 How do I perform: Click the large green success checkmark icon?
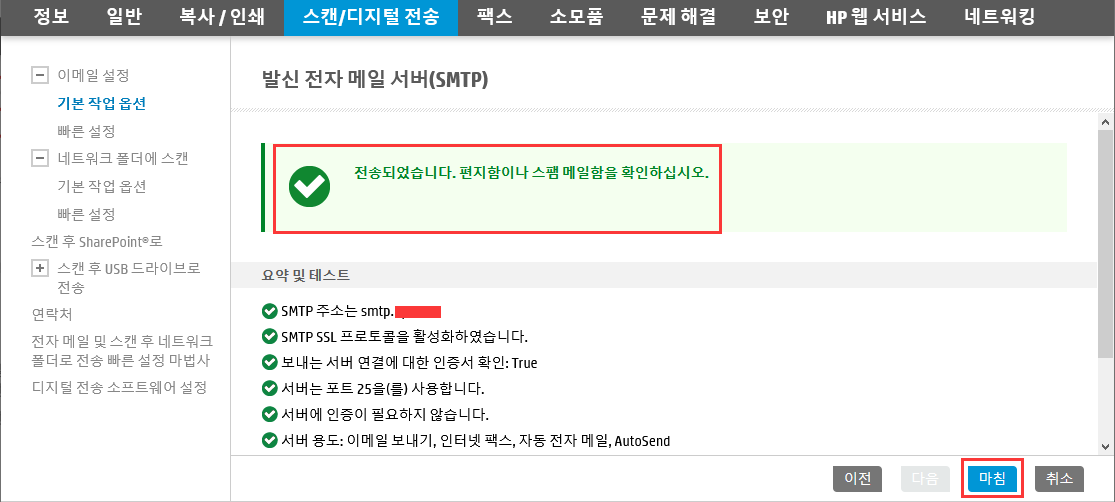coord(309,186)
